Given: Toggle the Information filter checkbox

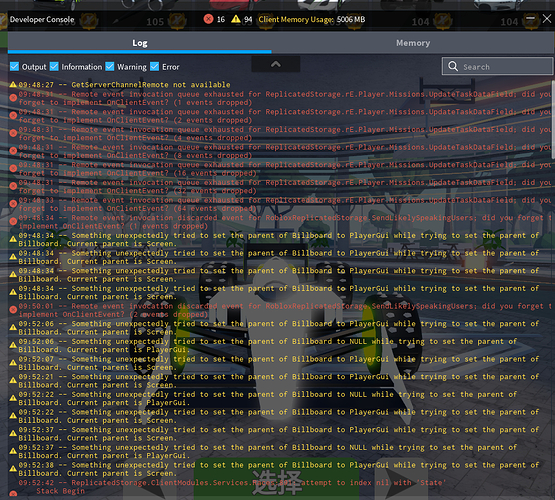Looking at the screenshot, I should coord(54,67).
